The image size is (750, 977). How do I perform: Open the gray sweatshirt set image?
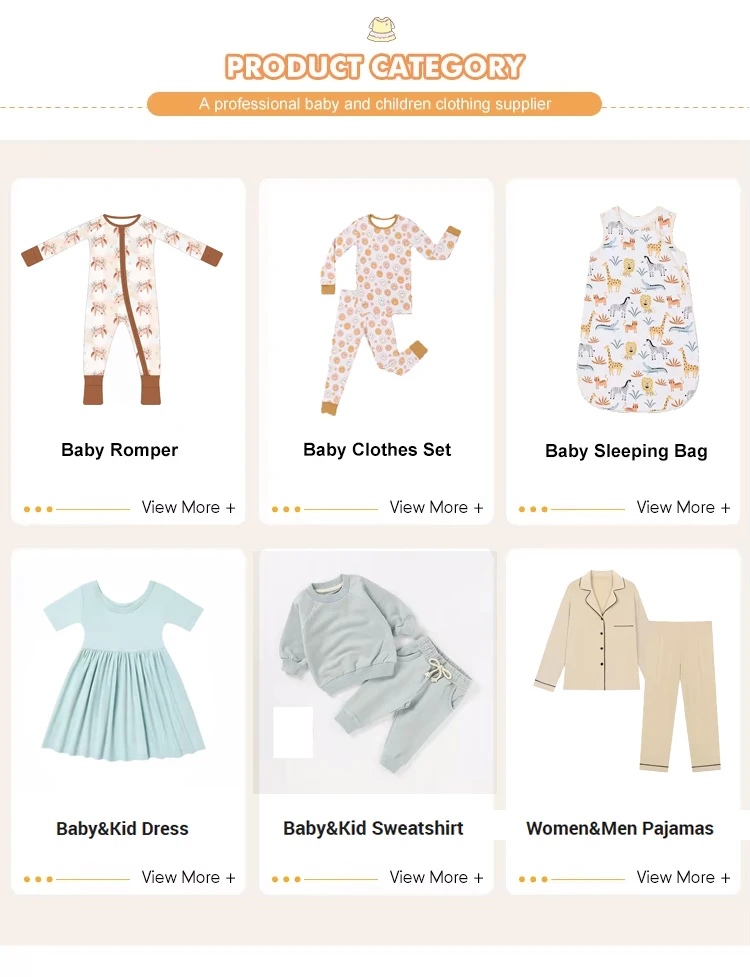click(374, 673)
